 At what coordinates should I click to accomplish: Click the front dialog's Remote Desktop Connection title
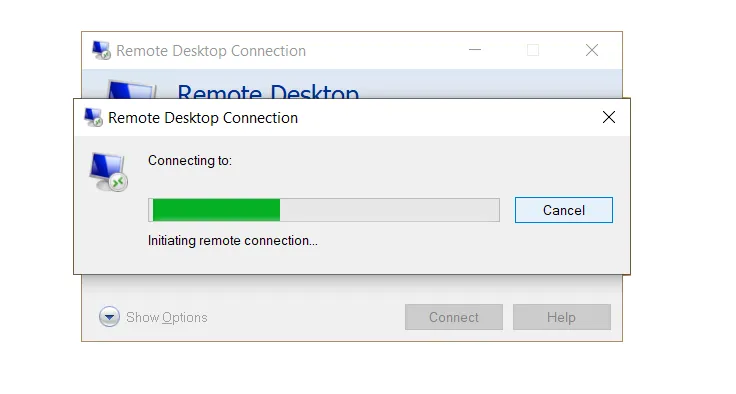[x=203, y=118]
